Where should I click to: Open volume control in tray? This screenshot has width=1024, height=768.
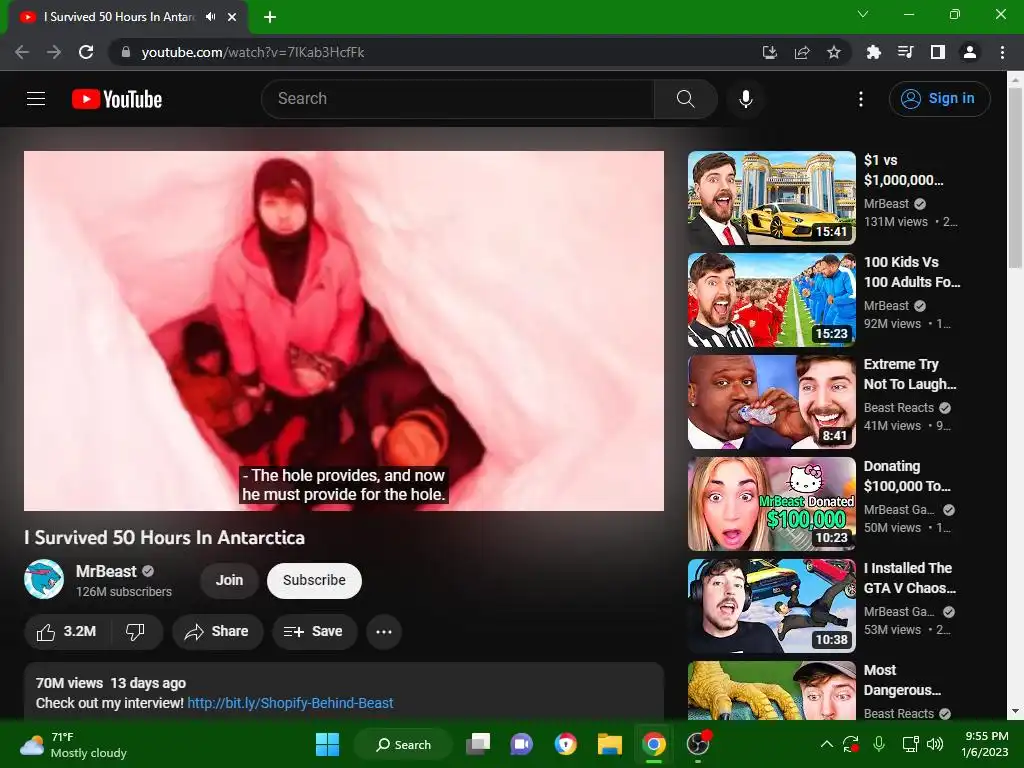click(935, 744)
